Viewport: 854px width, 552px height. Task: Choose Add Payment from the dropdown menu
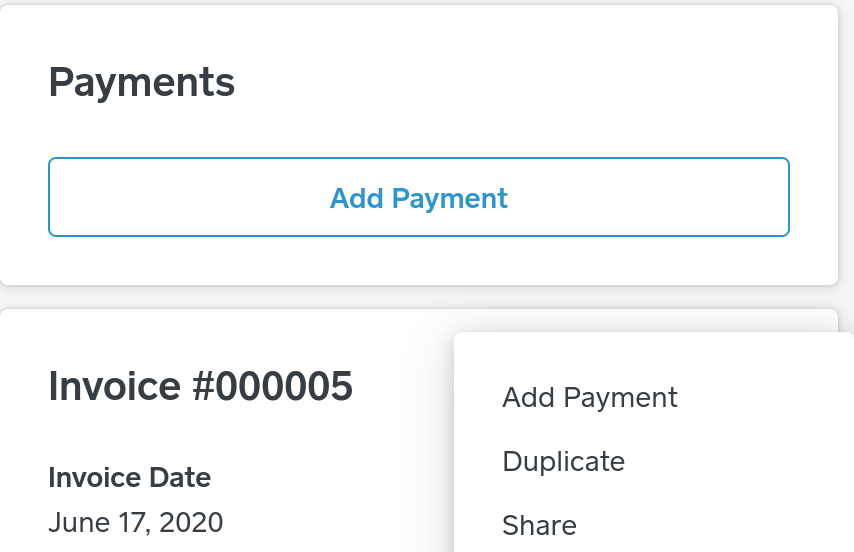(x=590, y=397)
